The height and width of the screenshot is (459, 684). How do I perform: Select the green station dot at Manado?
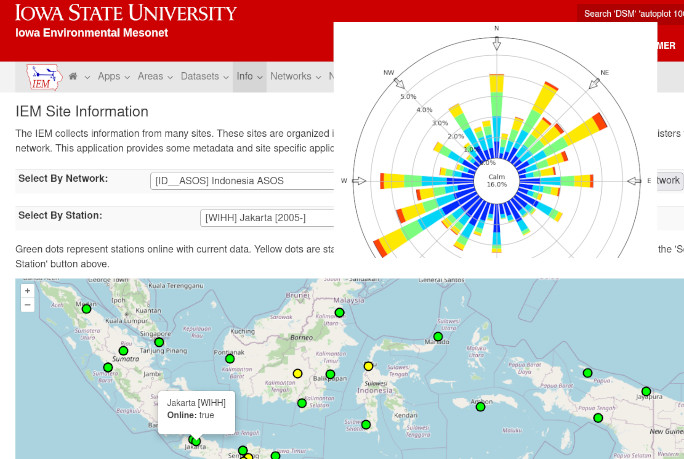click(x=438, y=336)
